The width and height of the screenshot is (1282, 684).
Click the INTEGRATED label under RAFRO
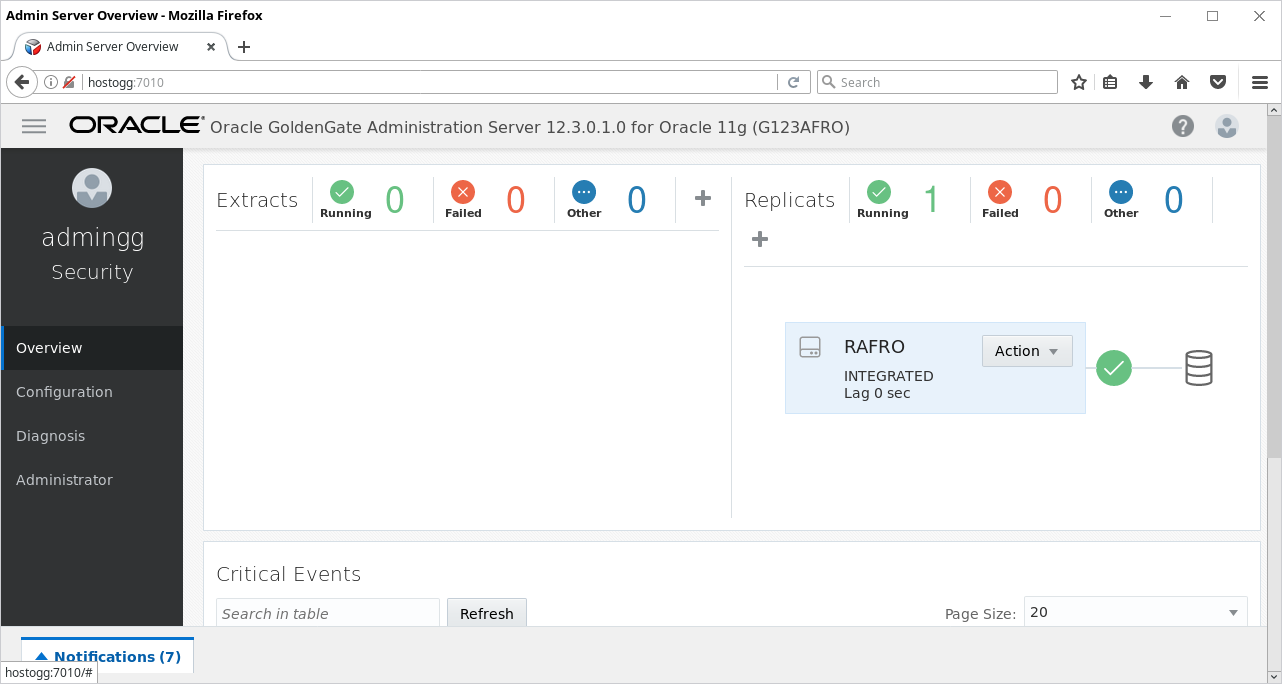point(889,376)
